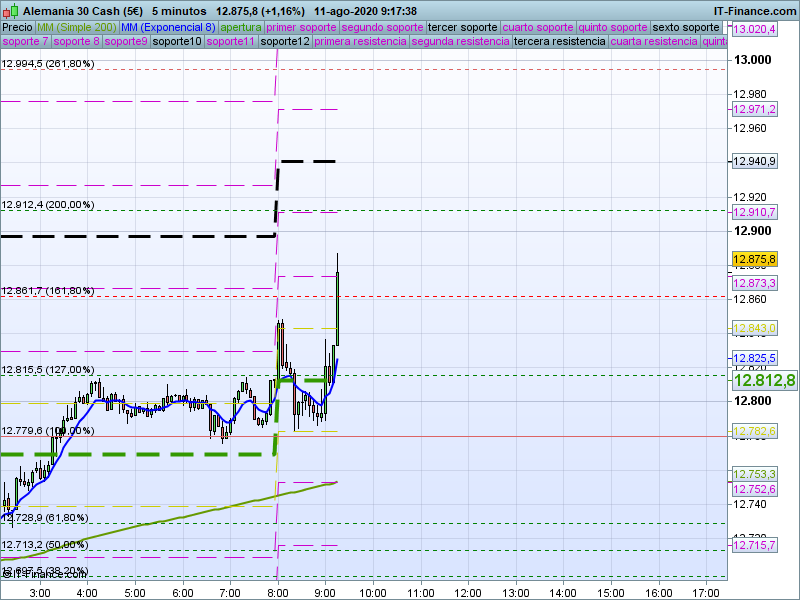Viewport: 800px width, 600px height.
Task: Select the primer soporte label
Action: coord(301,27)
